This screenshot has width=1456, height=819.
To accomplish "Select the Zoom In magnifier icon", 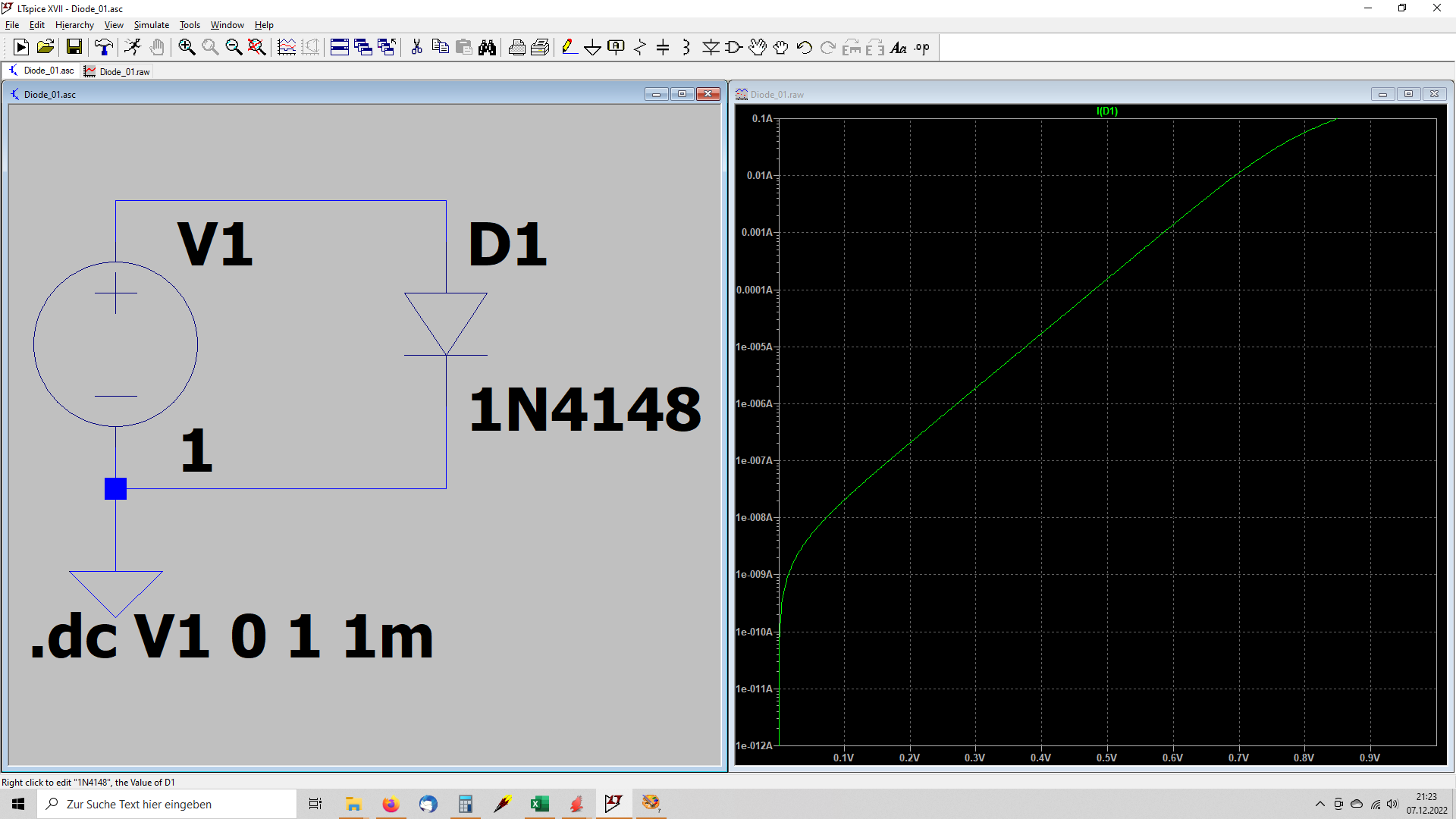I will [187, 47].
